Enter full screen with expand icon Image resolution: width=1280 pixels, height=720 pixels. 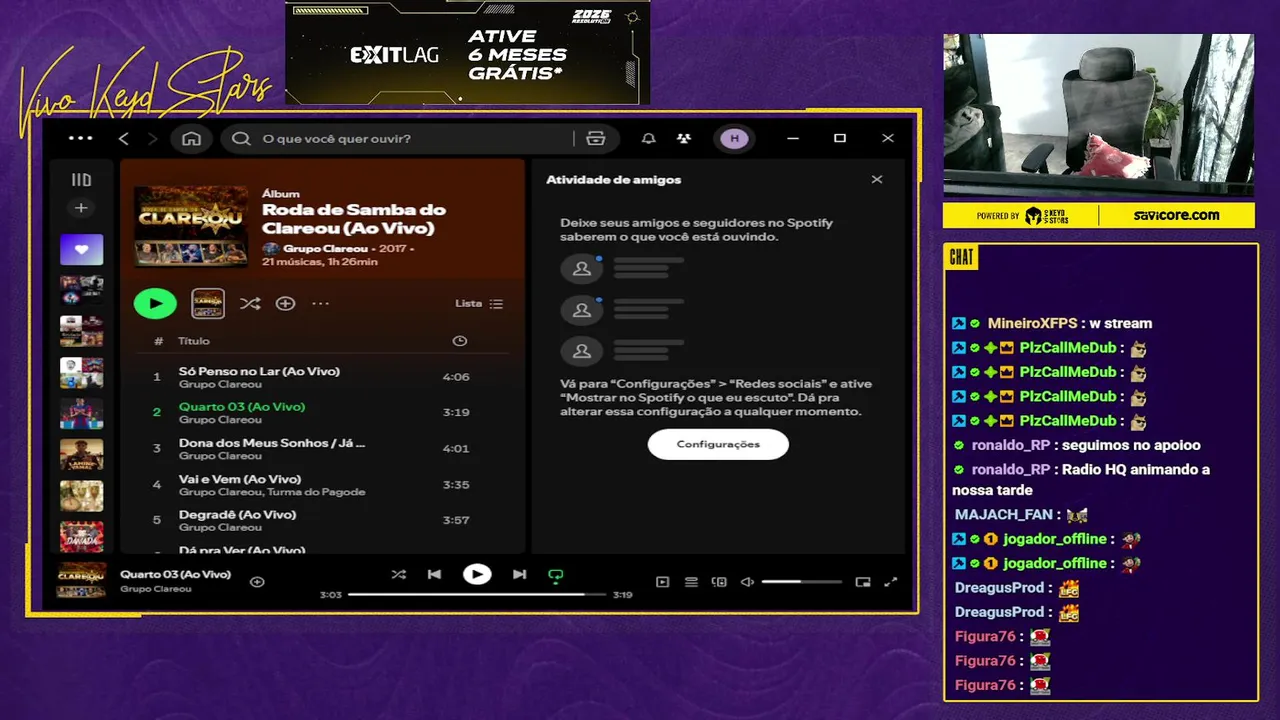pyautogui.click(x=891, y=582)
